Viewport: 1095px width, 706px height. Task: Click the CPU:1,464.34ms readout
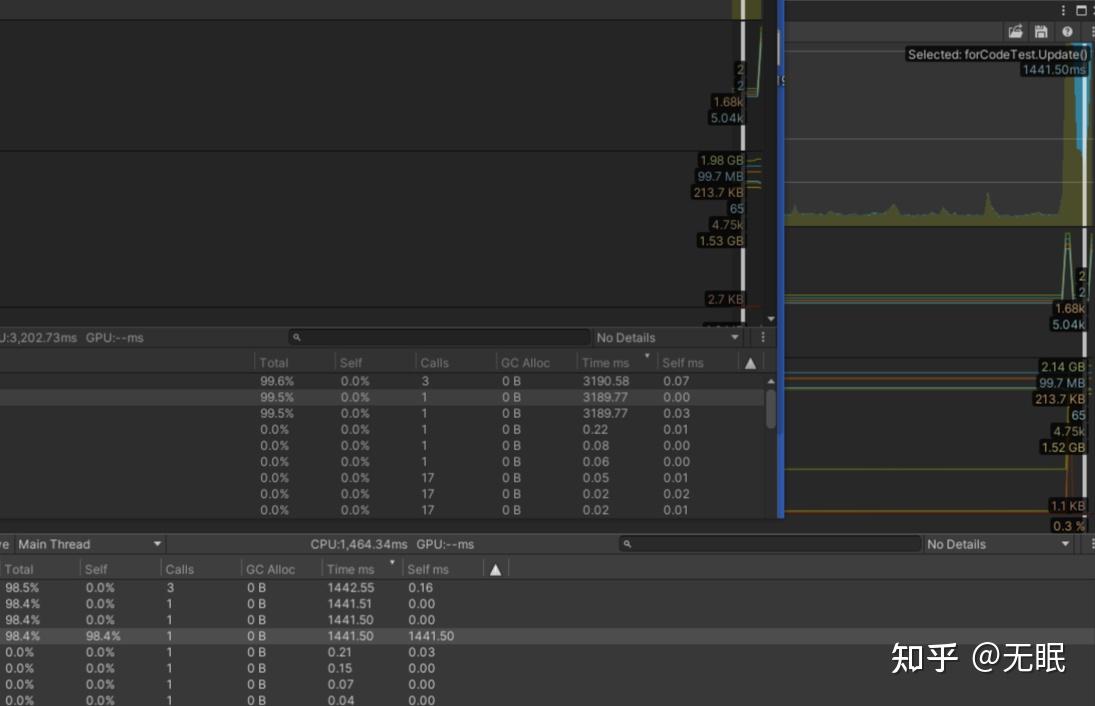pyautogui.click(x=359, y=544)
